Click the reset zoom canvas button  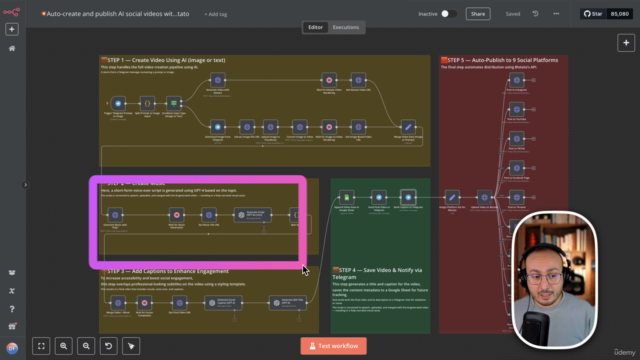click(109, 346)
